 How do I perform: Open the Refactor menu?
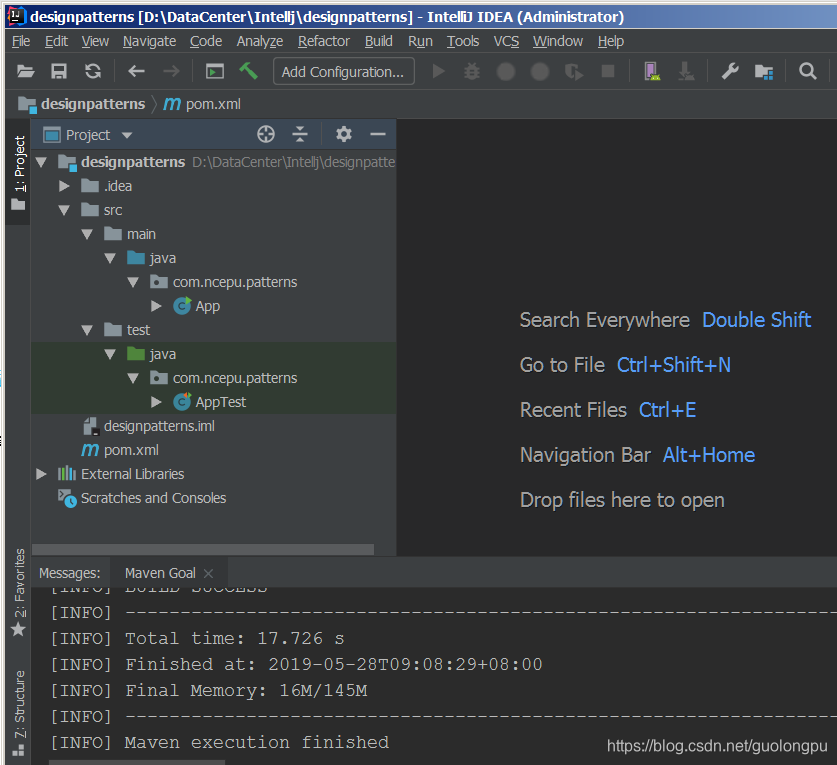click(x=323, y=41)
